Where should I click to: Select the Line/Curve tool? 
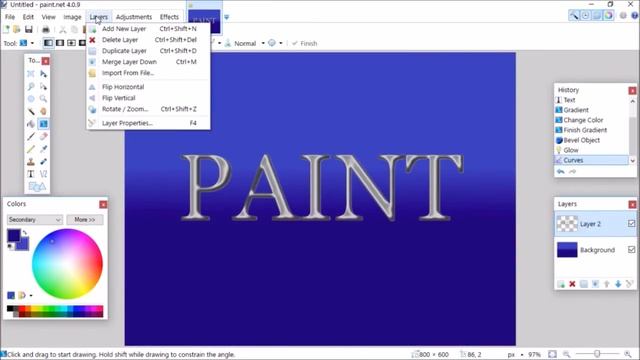tap(43, 174)
